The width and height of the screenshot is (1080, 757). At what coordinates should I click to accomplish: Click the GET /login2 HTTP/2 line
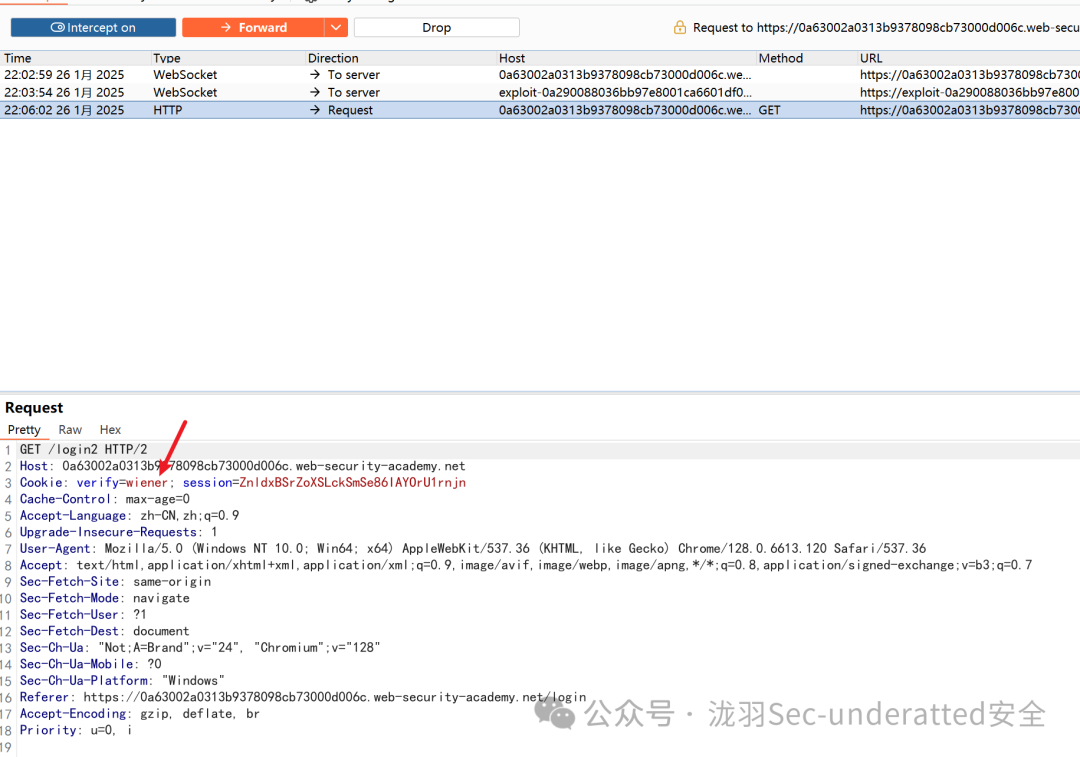(83, 450)
